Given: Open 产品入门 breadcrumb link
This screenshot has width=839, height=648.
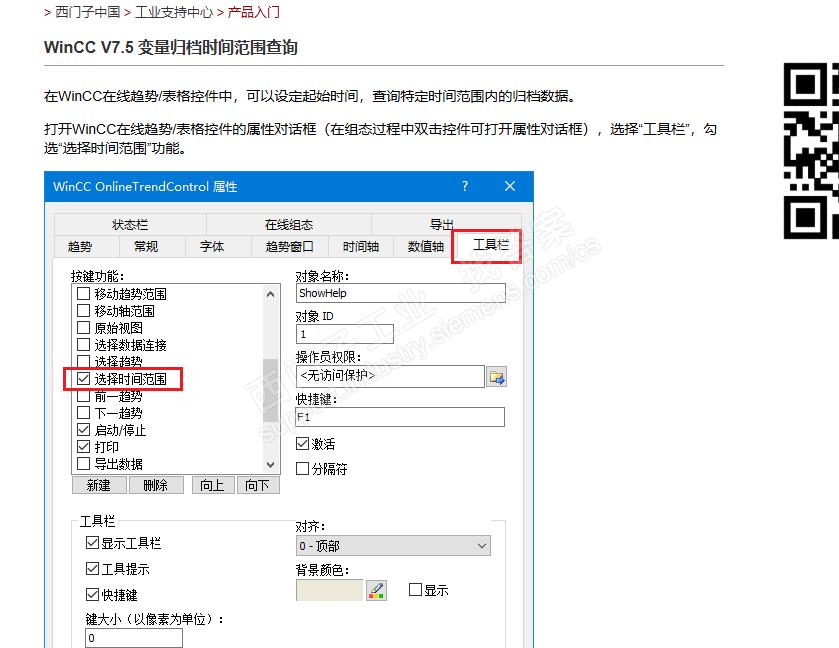Looking at the screenshot, I should pyautogui.click(x=254, y=12).
